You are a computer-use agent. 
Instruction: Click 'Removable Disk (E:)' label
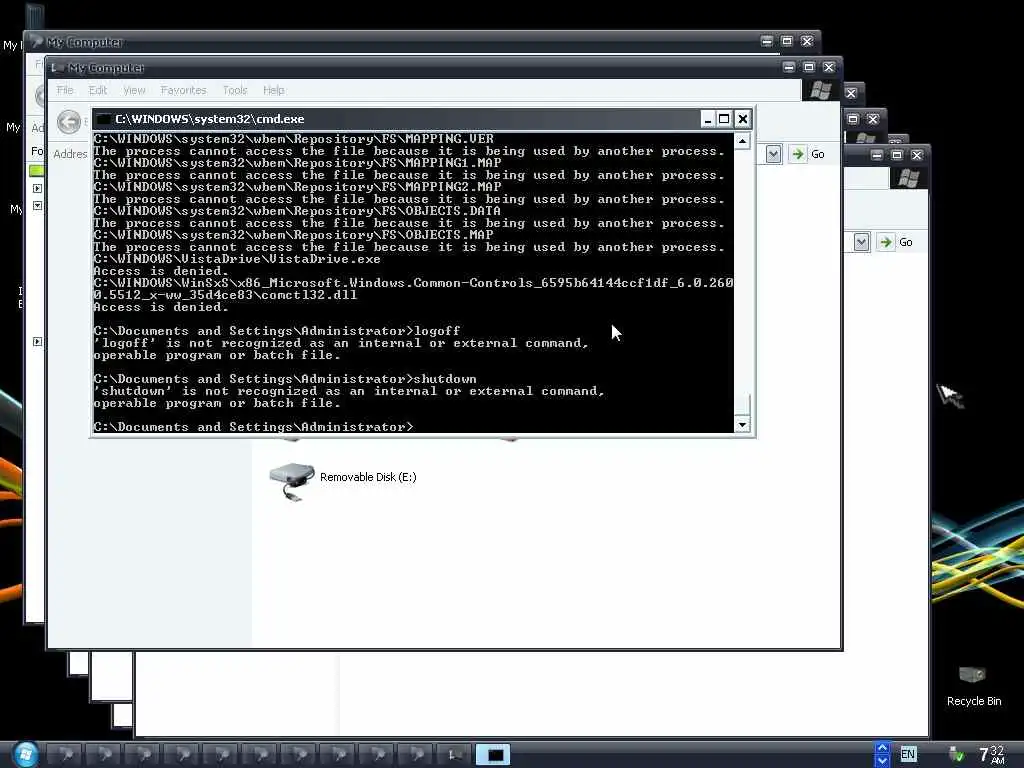pos(368,477)
